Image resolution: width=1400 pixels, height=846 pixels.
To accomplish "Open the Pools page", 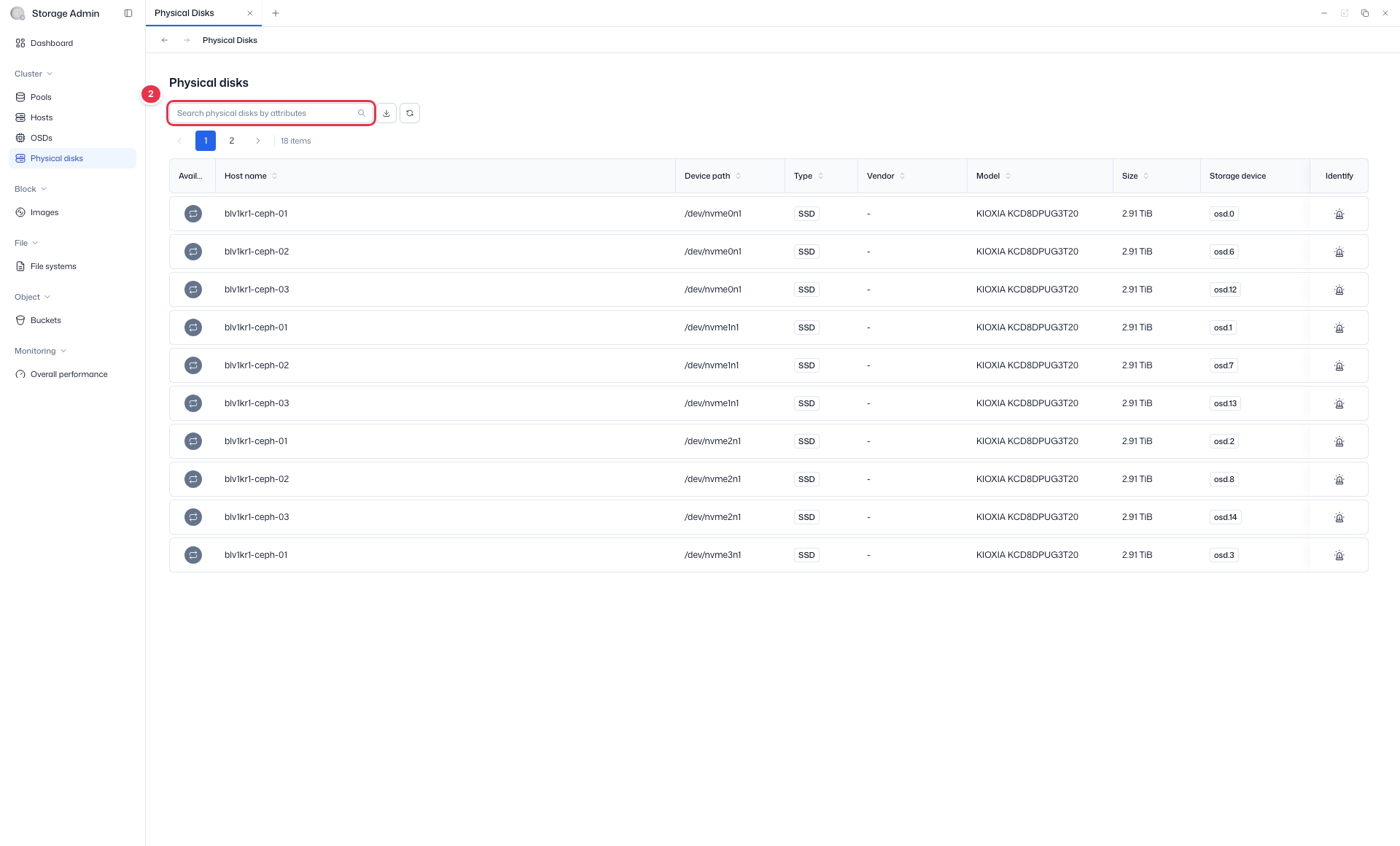I will pos(72,97).
